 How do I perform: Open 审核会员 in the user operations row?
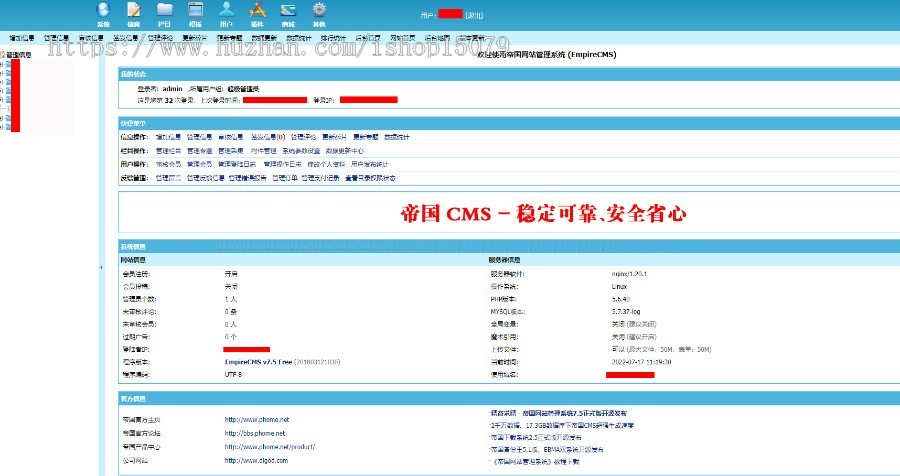tap(168, 164)
